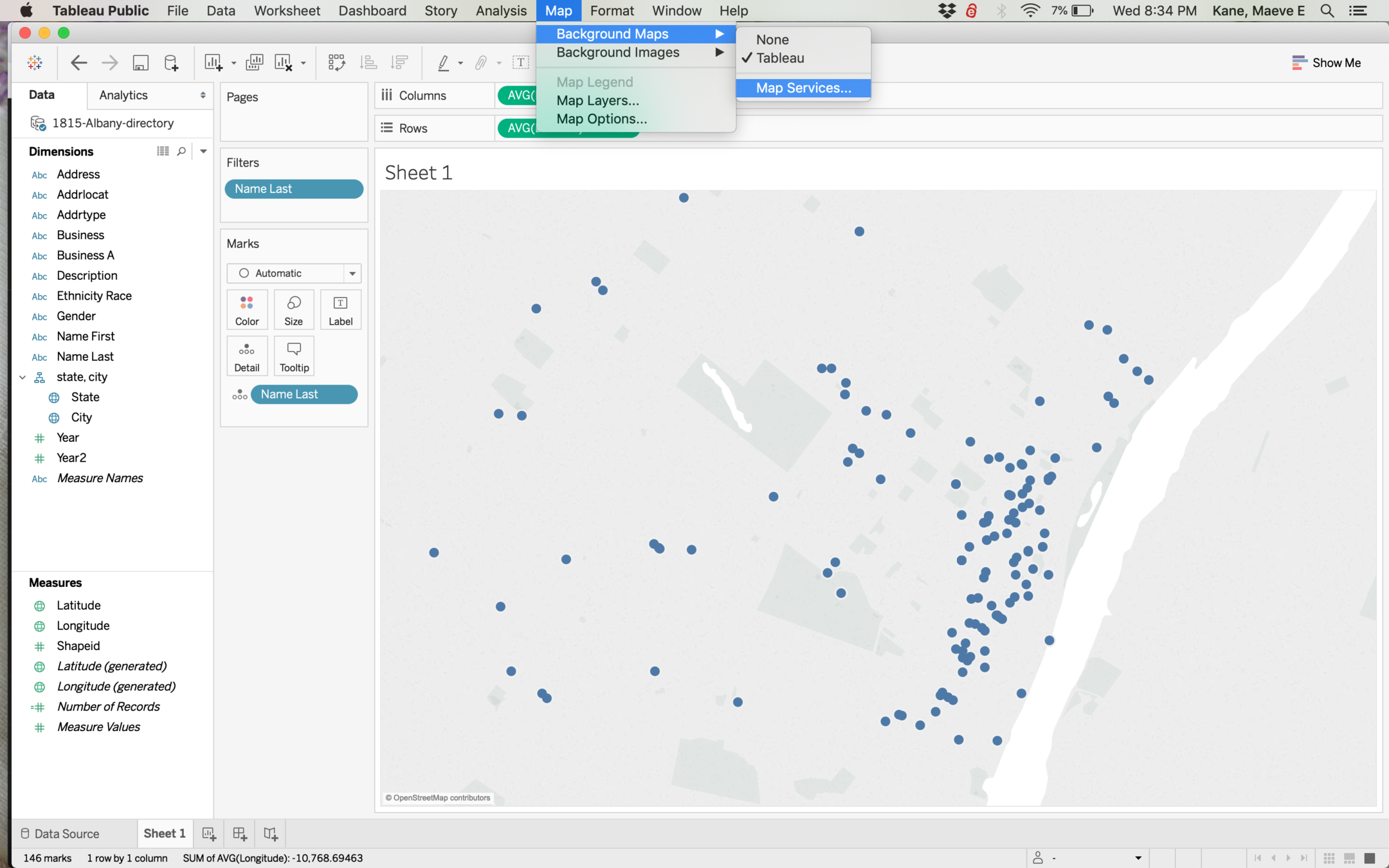This screenshot has height=868, width=1389.
Task: Open the Analysis menu
Action: [x=501, y=11]
